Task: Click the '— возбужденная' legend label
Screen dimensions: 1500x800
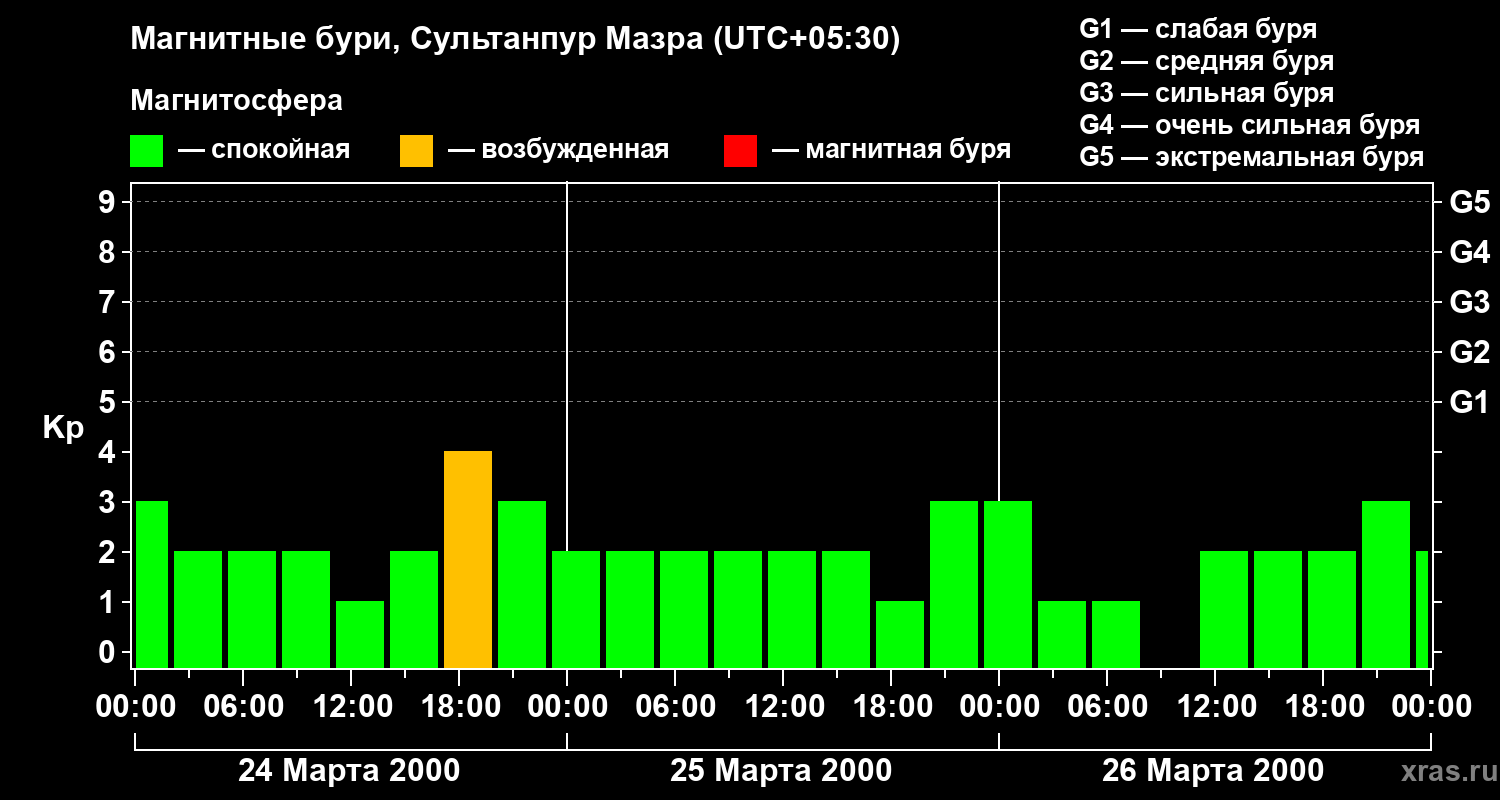Action: (x=558, y=150)
